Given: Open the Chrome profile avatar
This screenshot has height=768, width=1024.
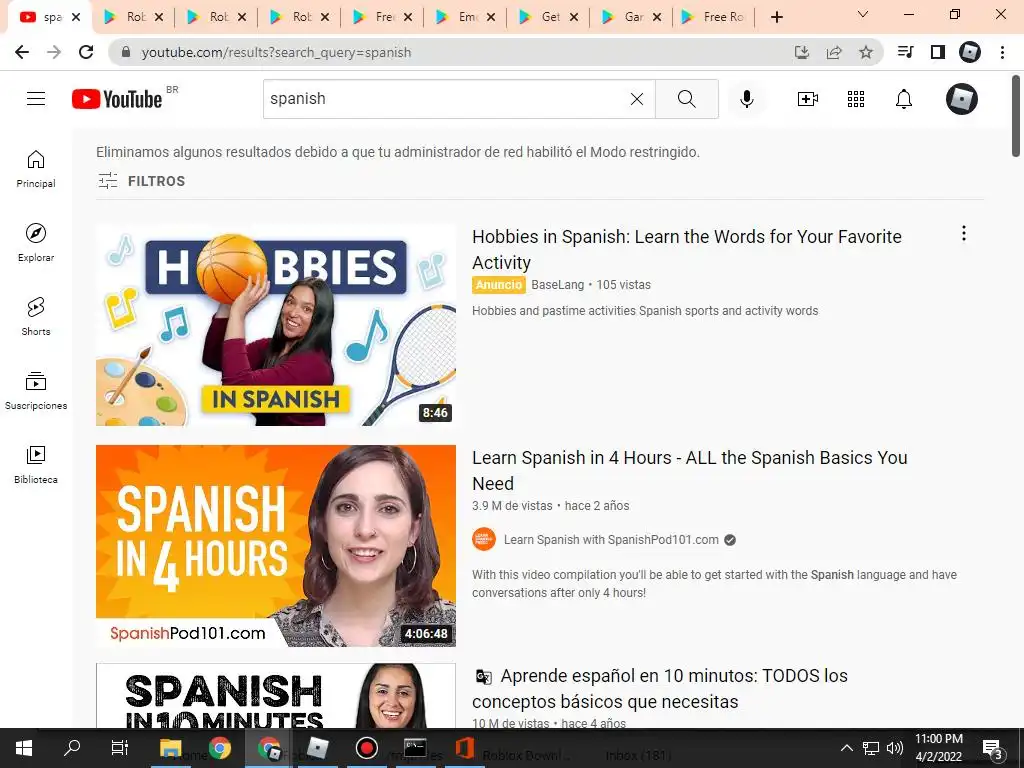Looking at the screenshot, I should [970, 52].
